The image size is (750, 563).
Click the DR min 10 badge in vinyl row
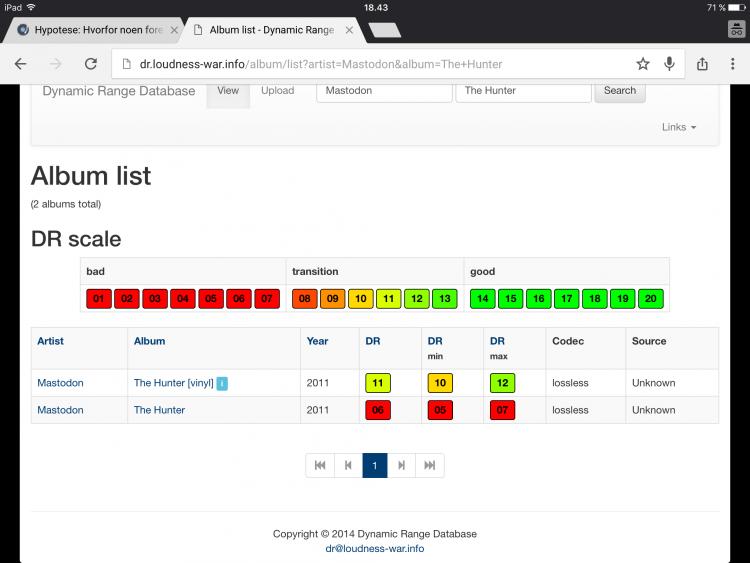coord(440,383)
